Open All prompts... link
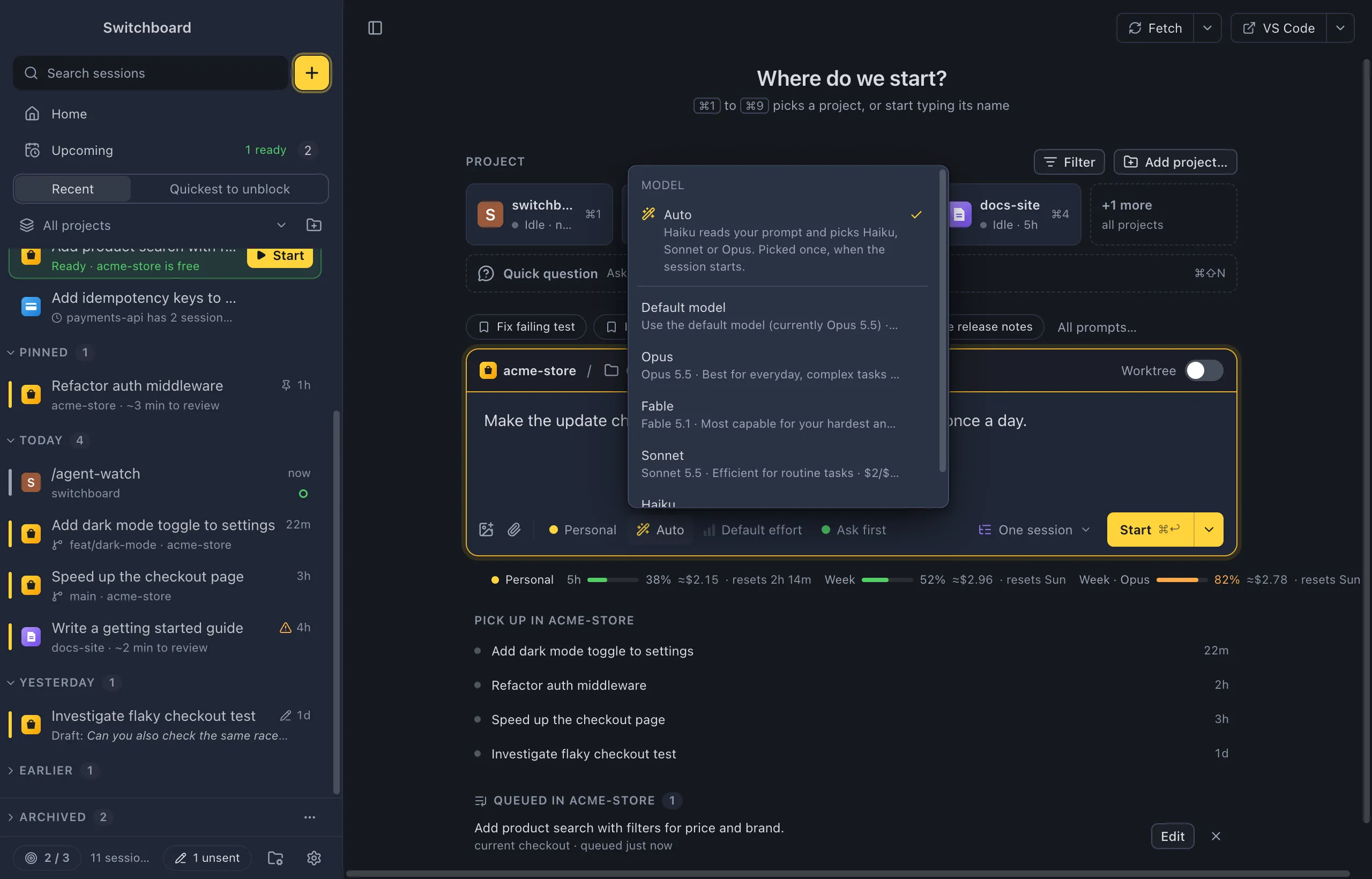This screenshot has width=1372, height=879. click(1097, 327)
